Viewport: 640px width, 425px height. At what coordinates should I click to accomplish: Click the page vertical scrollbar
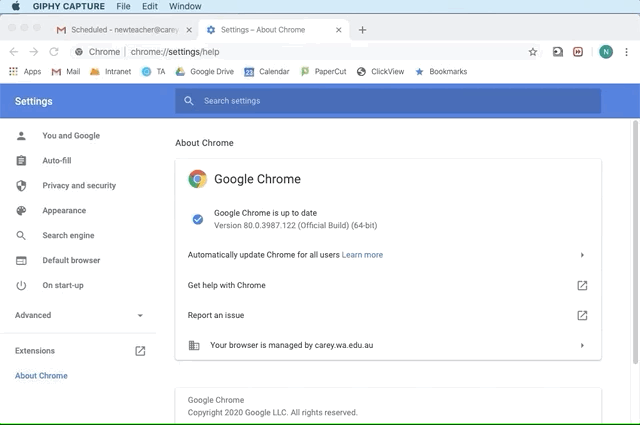pyautogui.click(x=635, y=241)
